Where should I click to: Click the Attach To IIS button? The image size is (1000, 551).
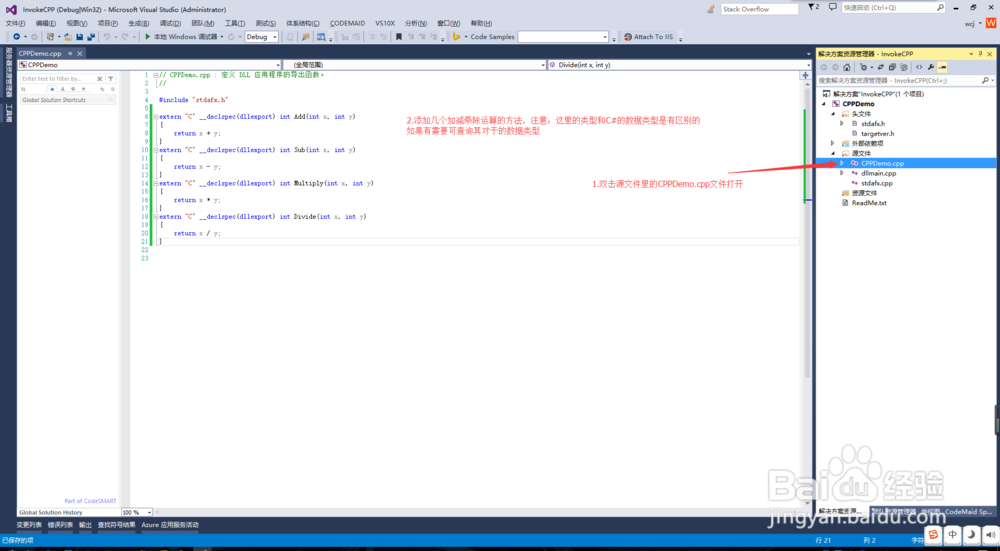(648, 37)
